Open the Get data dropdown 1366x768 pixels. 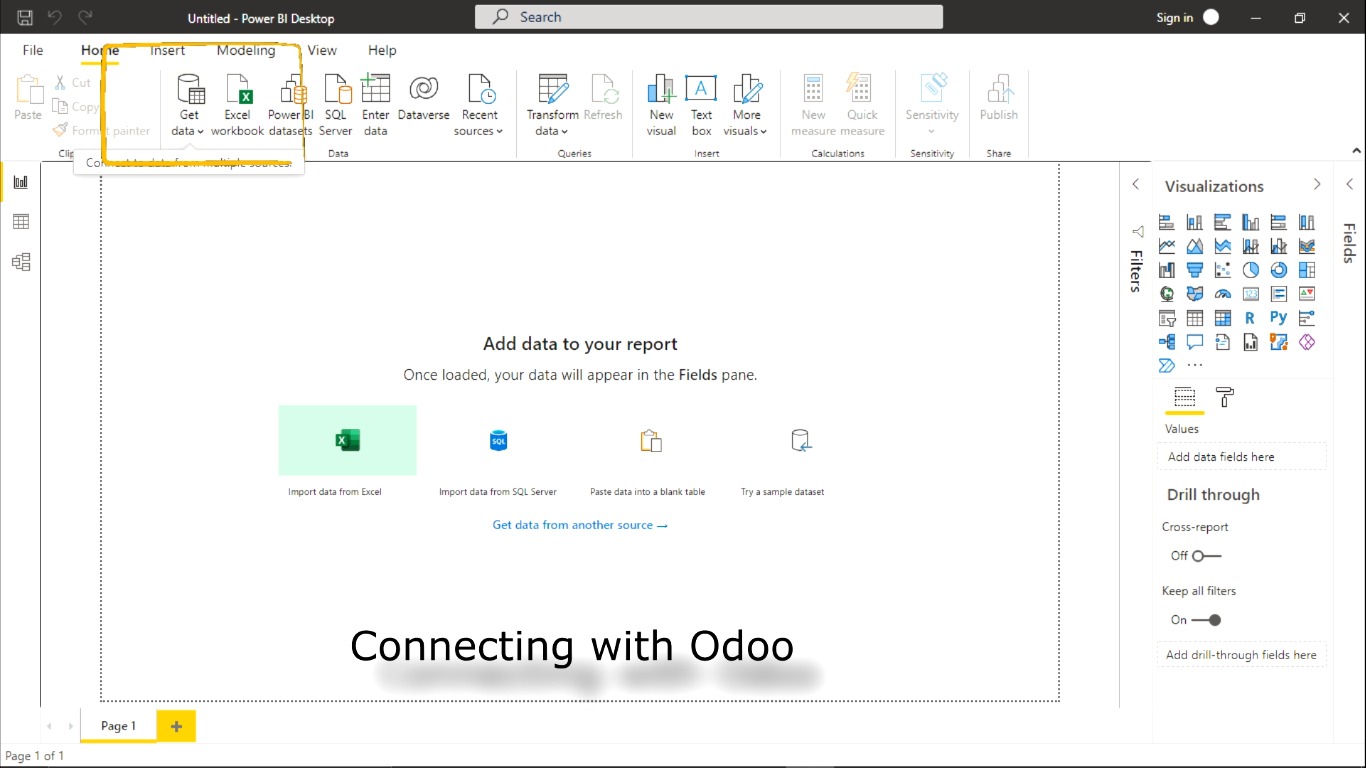[x=188, y=105]
